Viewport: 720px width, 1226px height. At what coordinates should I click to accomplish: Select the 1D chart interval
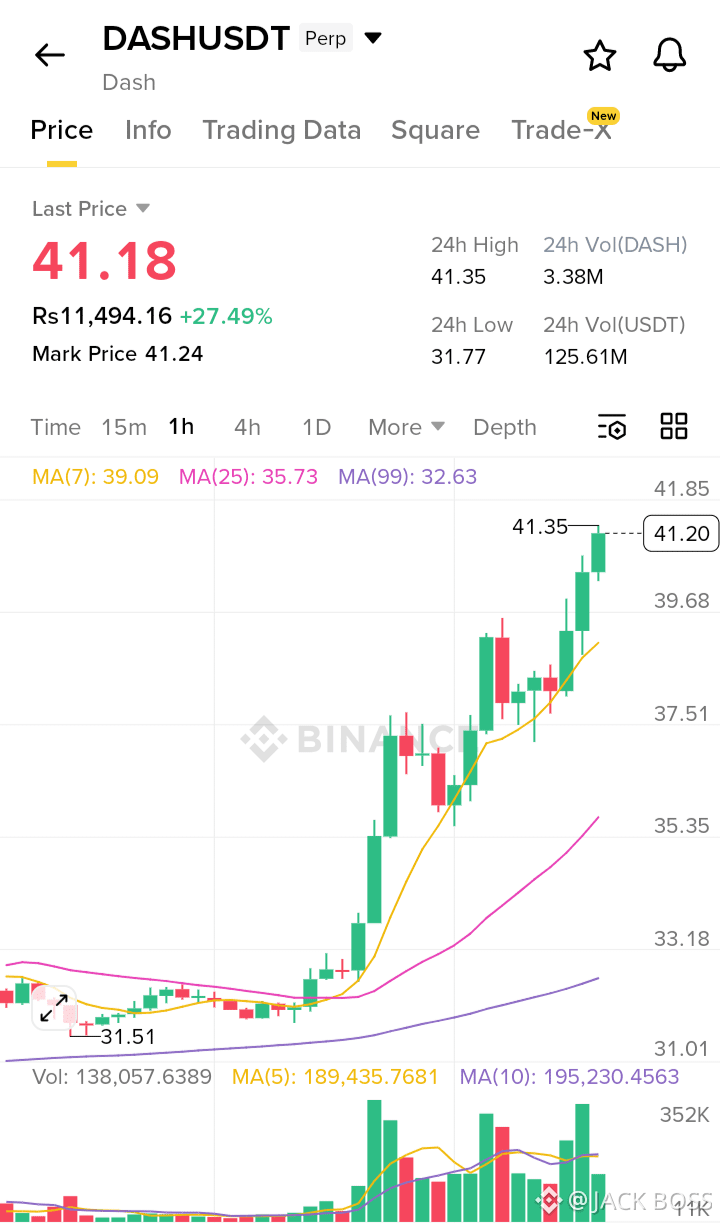pos(316,427)
